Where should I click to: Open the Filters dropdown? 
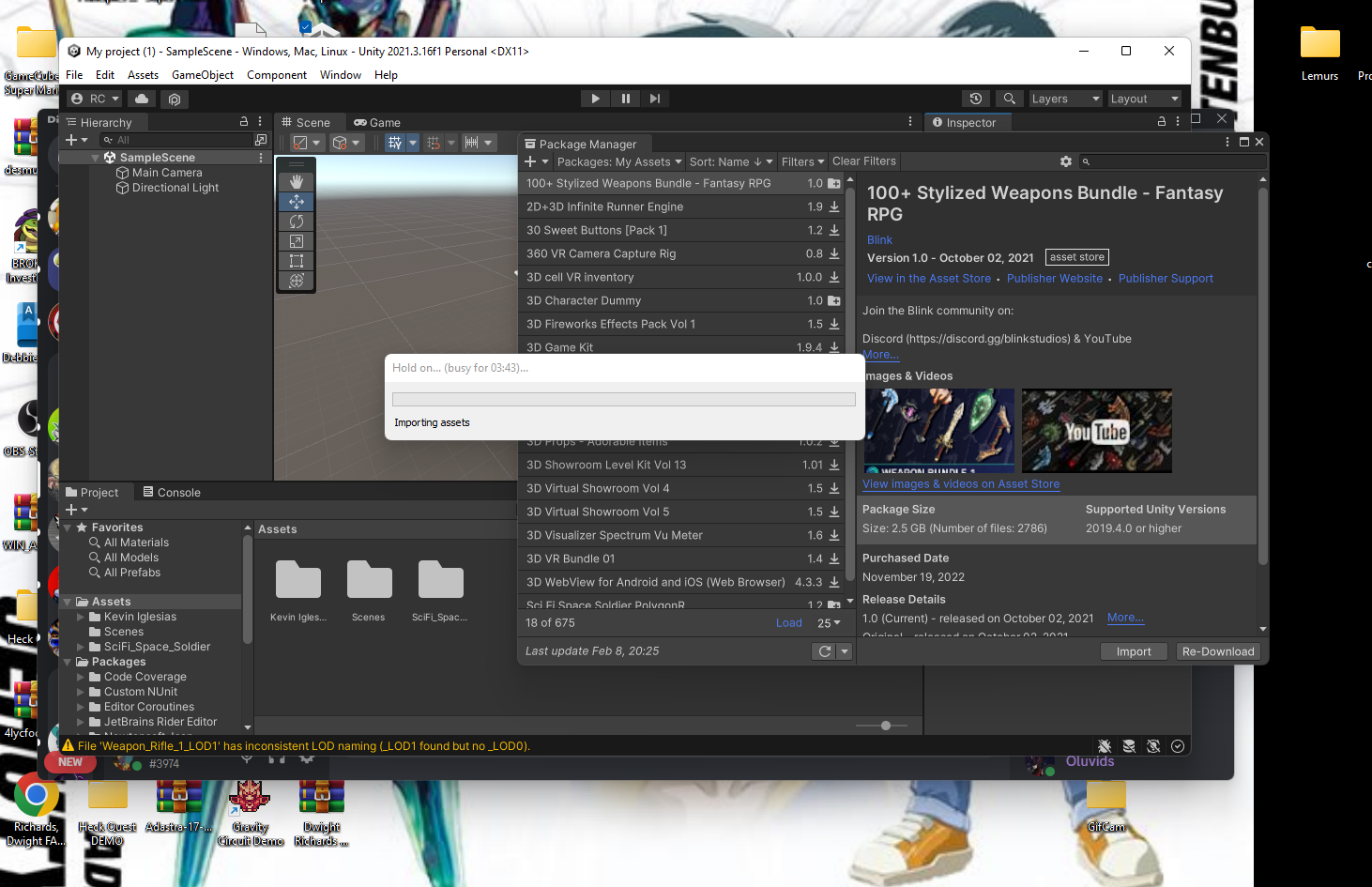802,161
